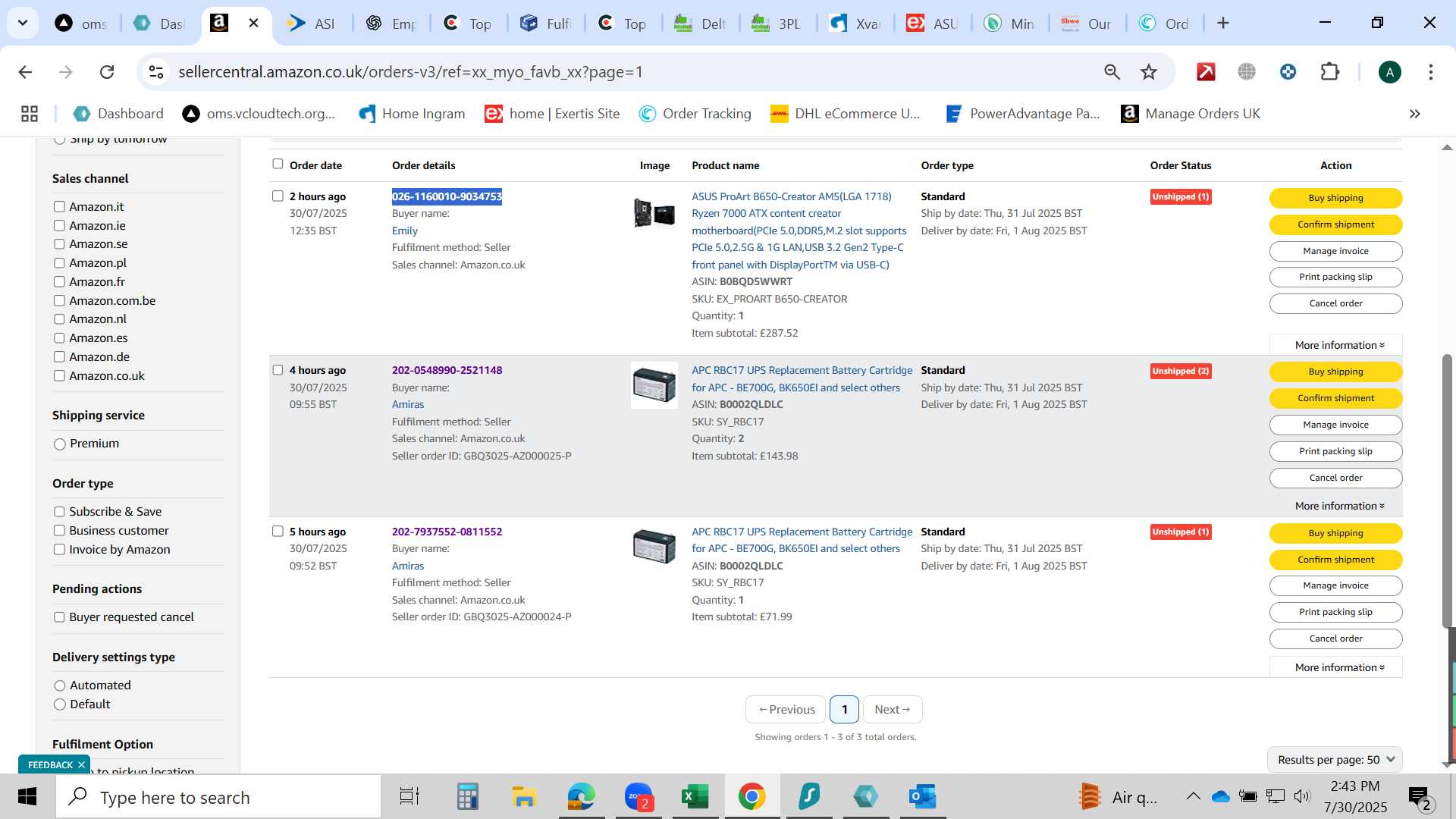Click page number 1 in pagination
The width and height of the screenshot is (1456, 819).
tap(844, 710)
